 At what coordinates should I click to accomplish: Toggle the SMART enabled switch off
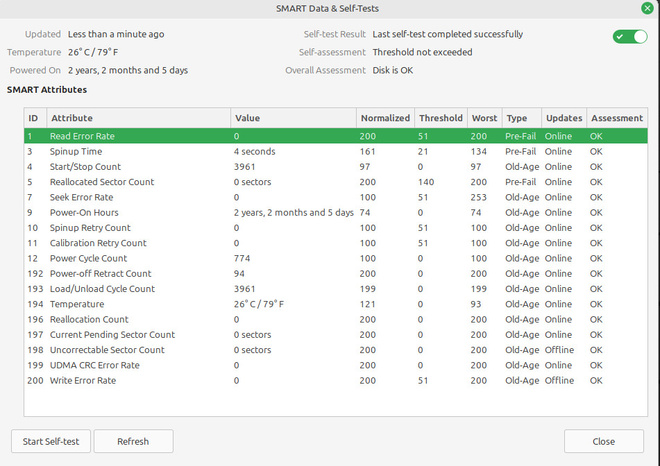coord(630,37)
